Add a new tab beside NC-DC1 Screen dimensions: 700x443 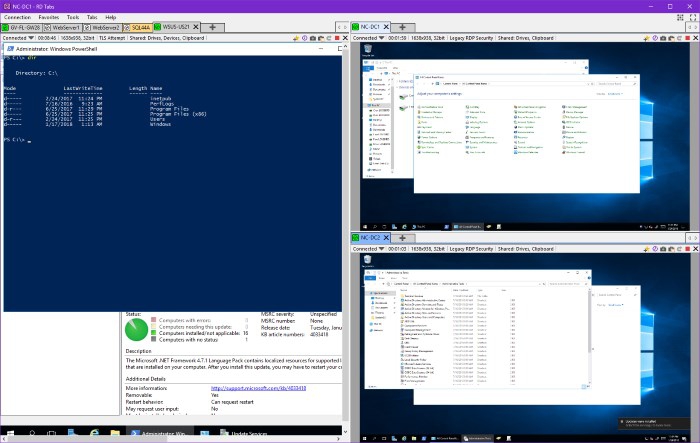pyautogui.click(x=401, y=27)
